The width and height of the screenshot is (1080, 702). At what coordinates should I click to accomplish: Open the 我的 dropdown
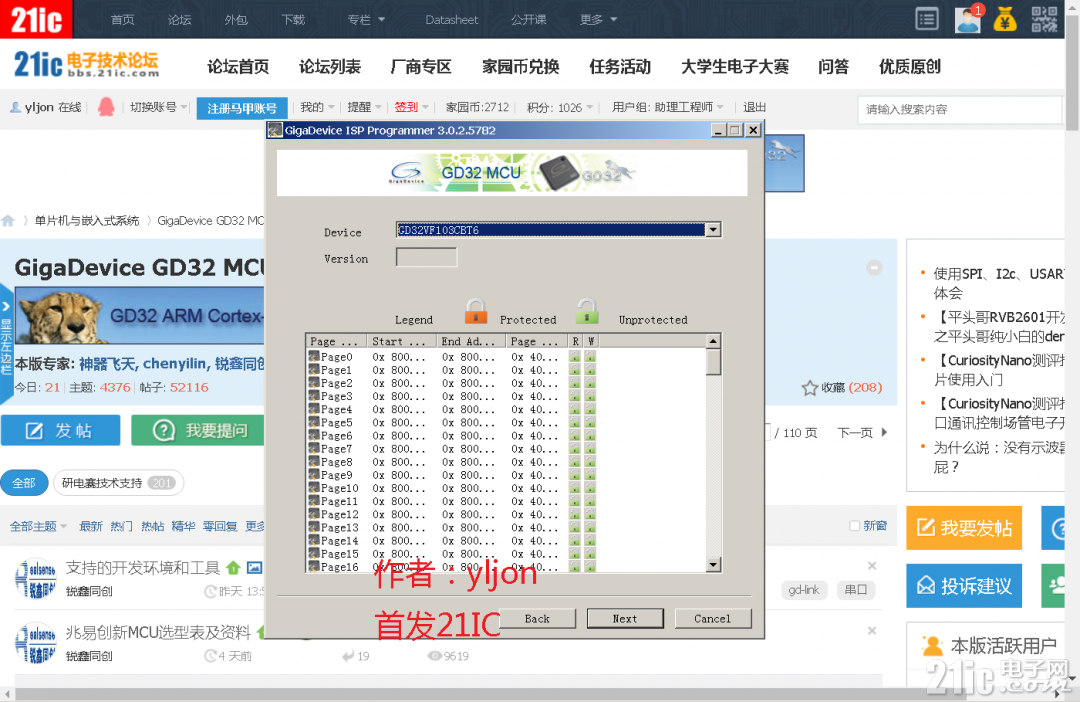[x=317, y=107]
